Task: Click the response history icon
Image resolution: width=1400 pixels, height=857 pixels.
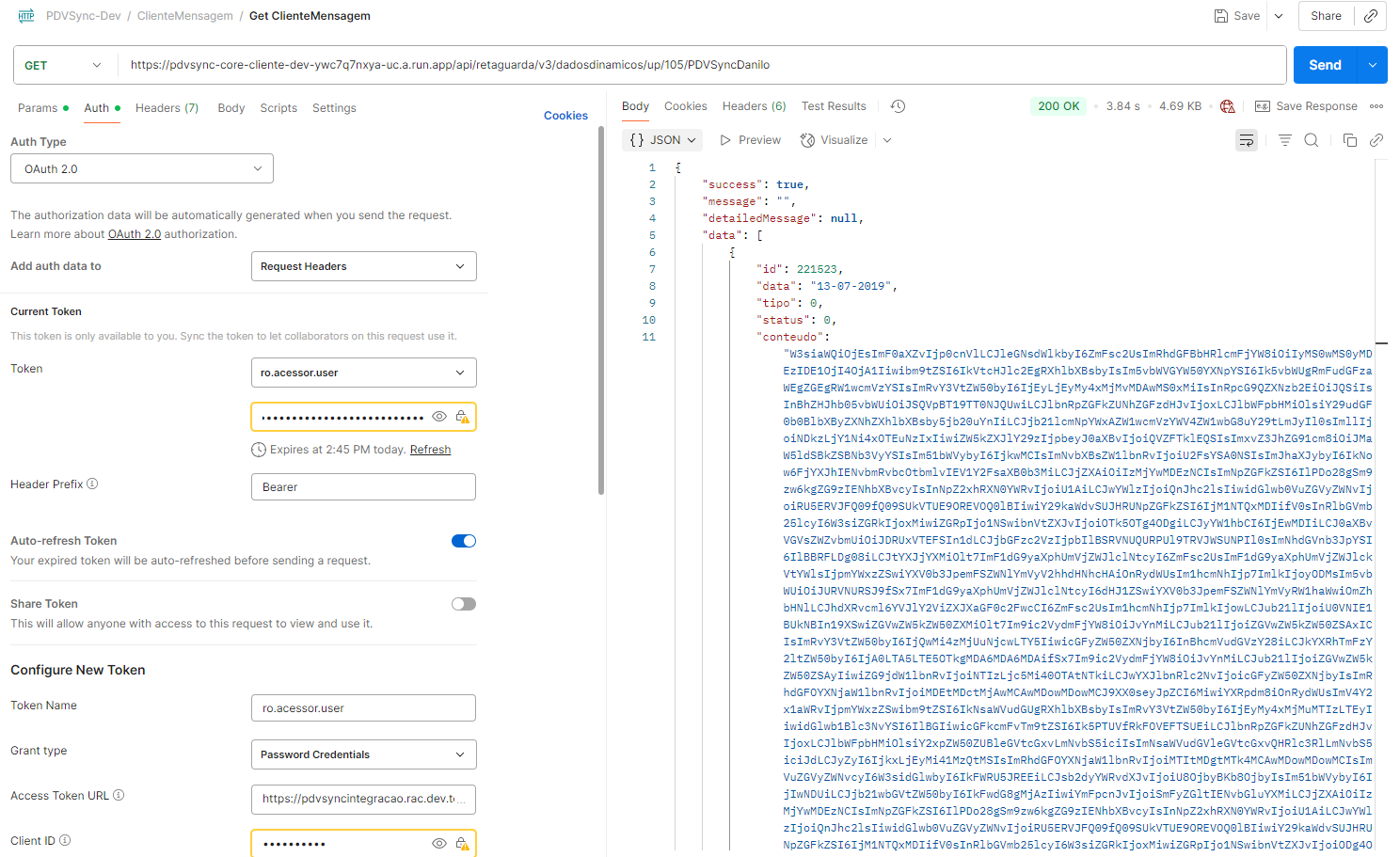Action: coord(899,106)
